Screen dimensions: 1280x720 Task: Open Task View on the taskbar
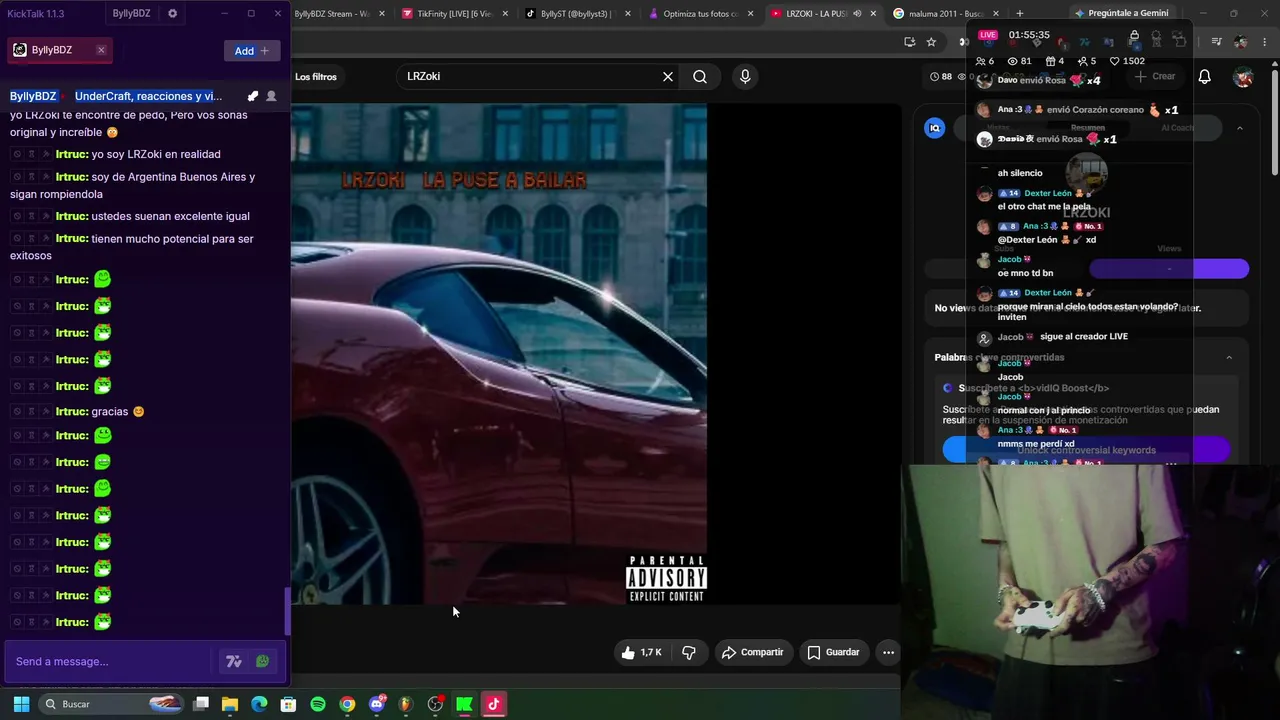tap(201, 704)
